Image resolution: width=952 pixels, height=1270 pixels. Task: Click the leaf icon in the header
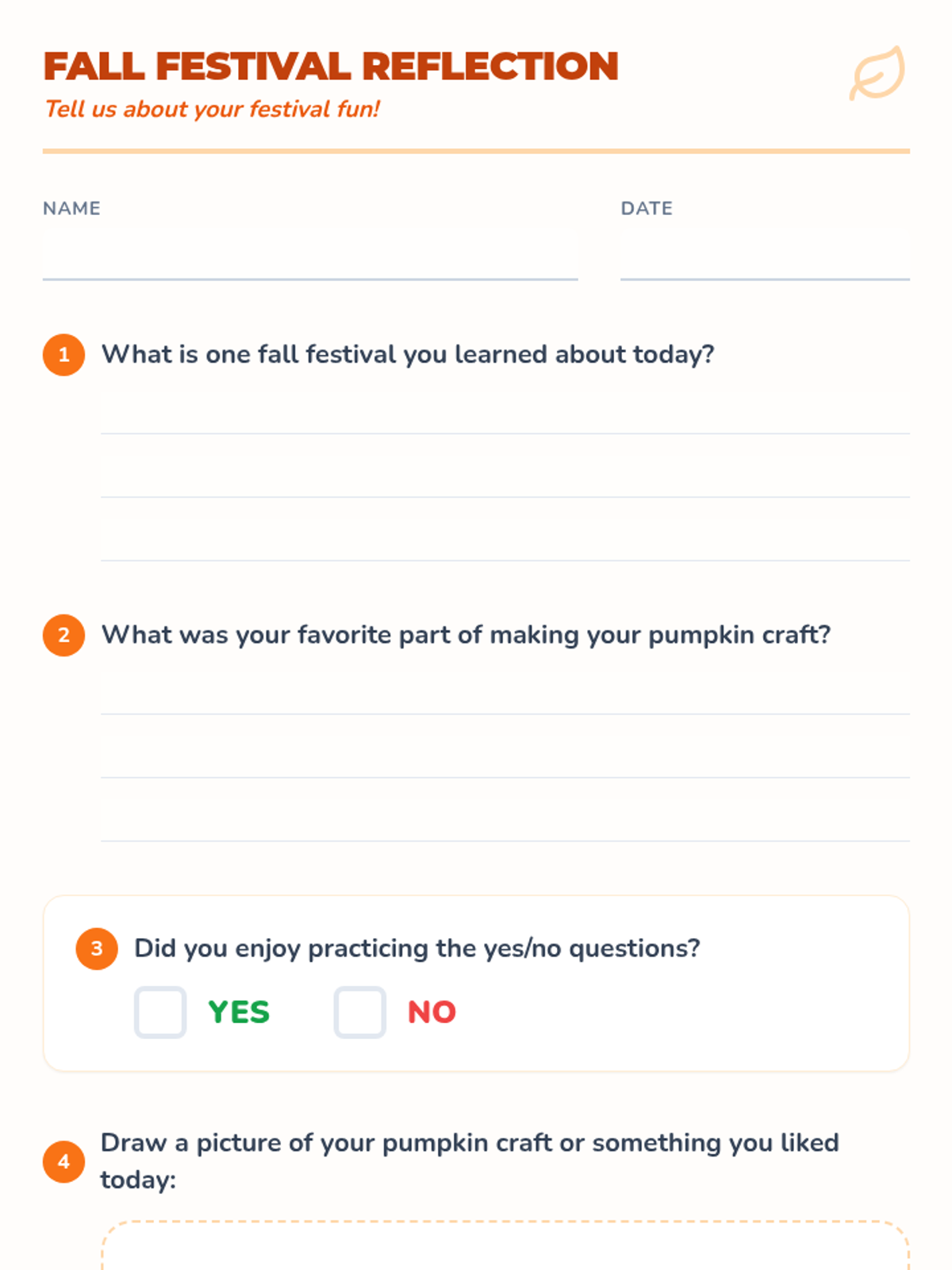pos(877,74)
